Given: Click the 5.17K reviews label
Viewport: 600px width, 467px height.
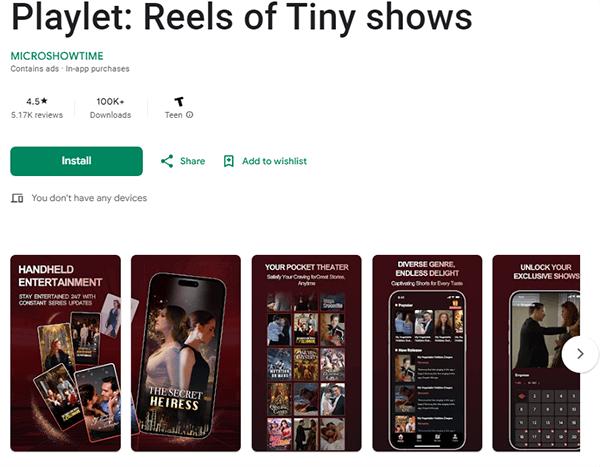Looking at the screenshot, I should [37, 115].
